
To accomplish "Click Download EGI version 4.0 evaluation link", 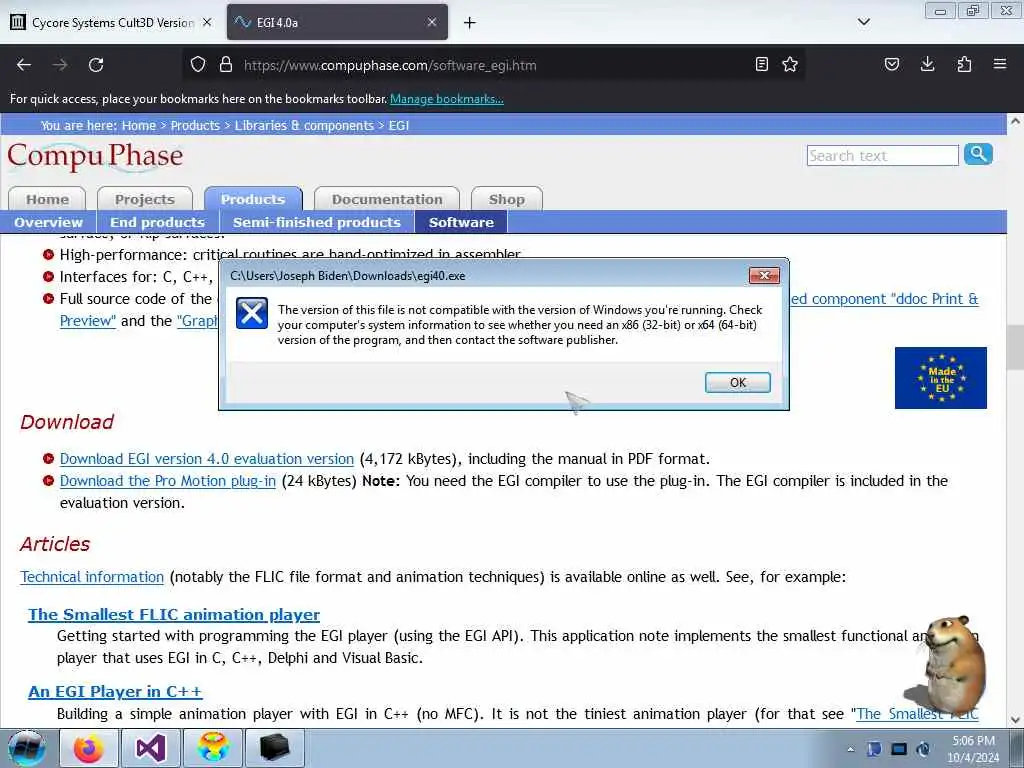I will coord(206,459).
